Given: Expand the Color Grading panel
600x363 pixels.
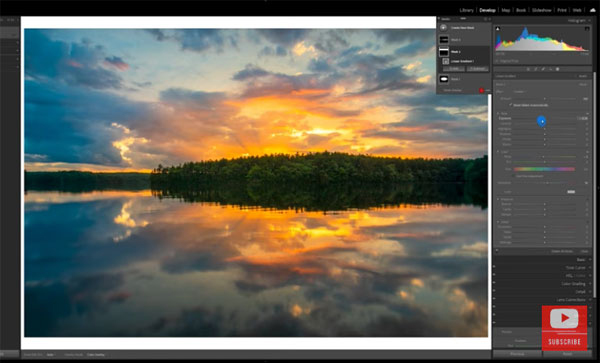Looking at the screenshot, I should pos(574,284).
